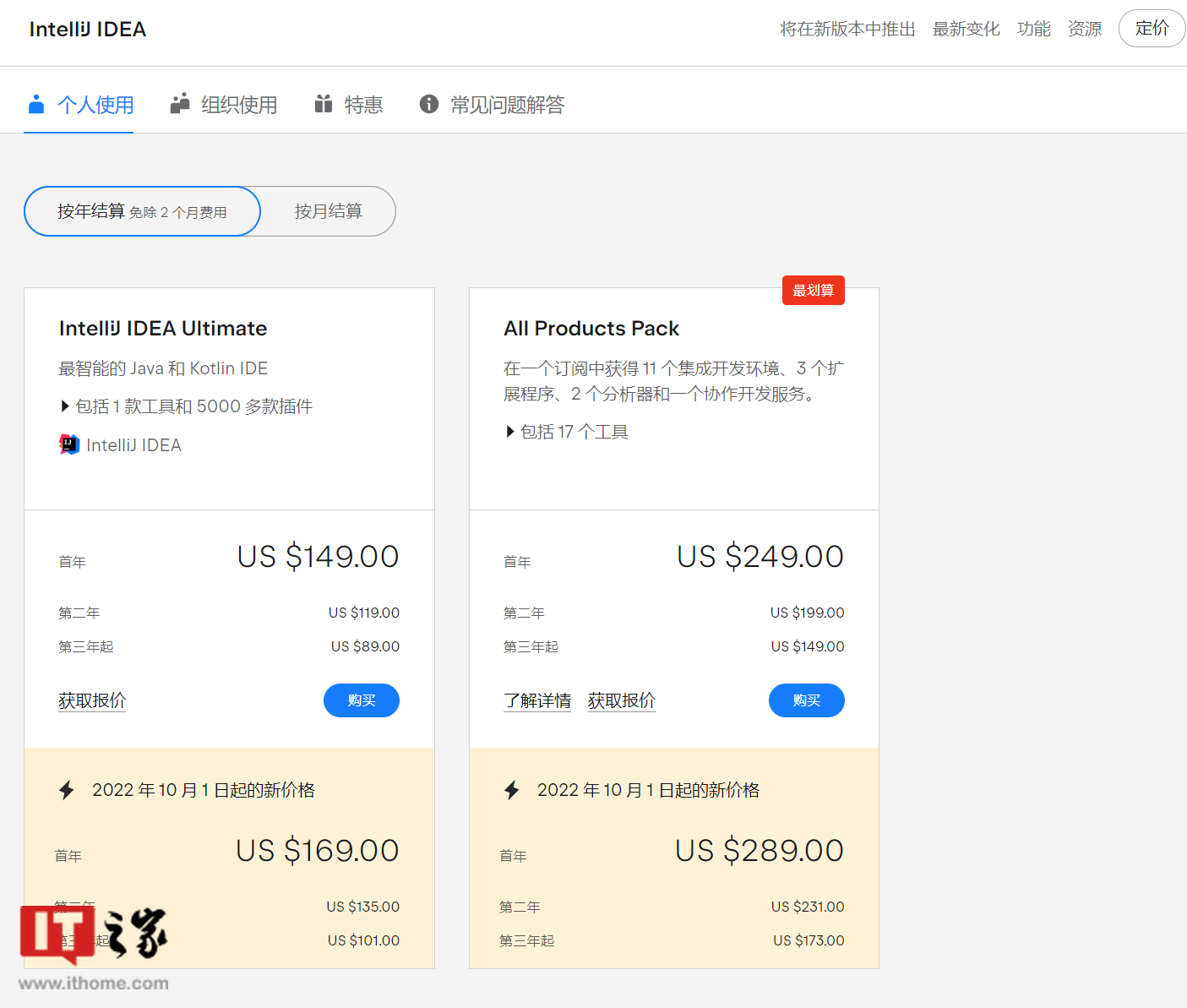Click the lightning icon in Ultimate new-price section
Image resolution: width=1187 pixels, height=1008 pixels.
[x=67, y=790]
